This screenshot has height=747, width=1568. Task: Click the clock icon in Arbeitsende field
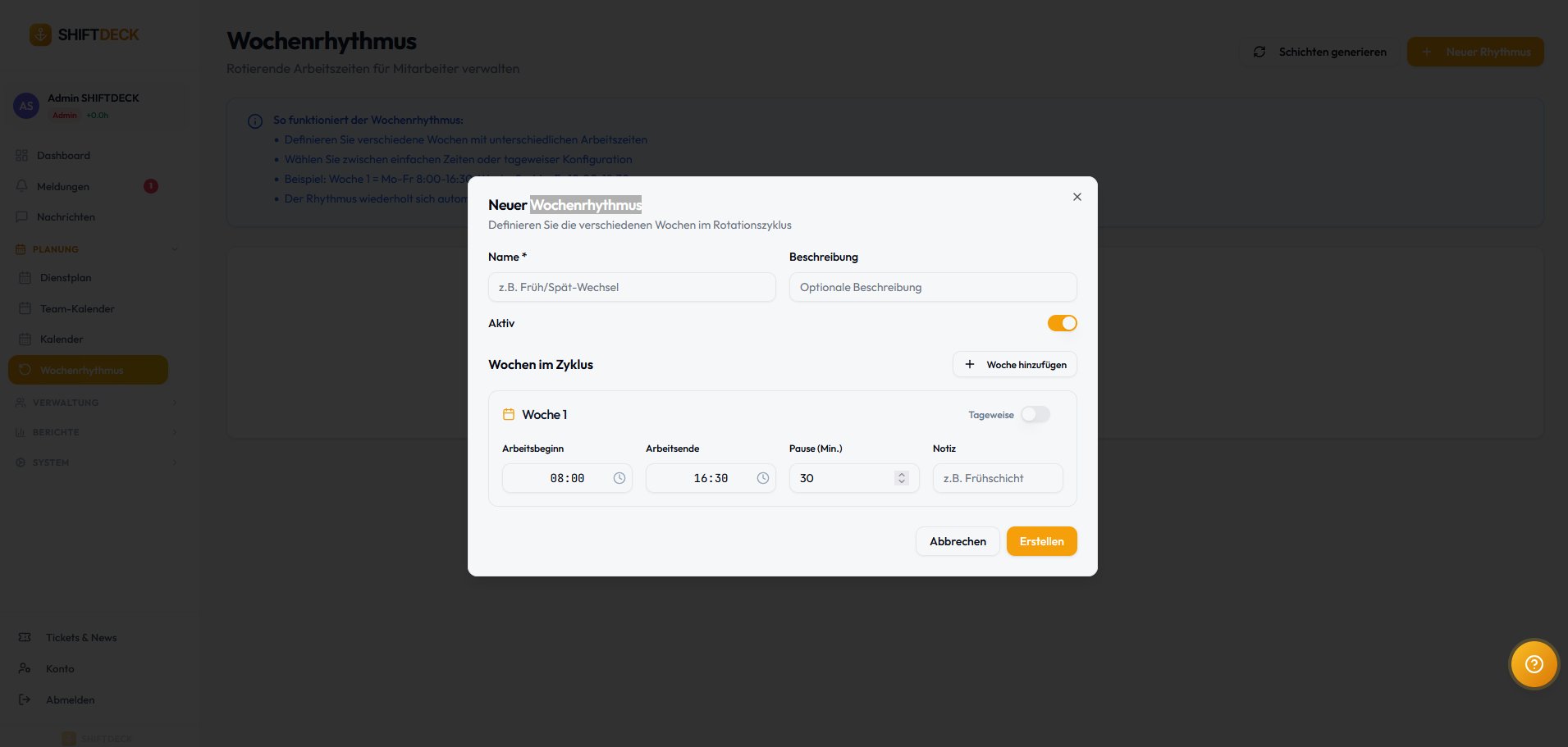[x=763, y=478]
